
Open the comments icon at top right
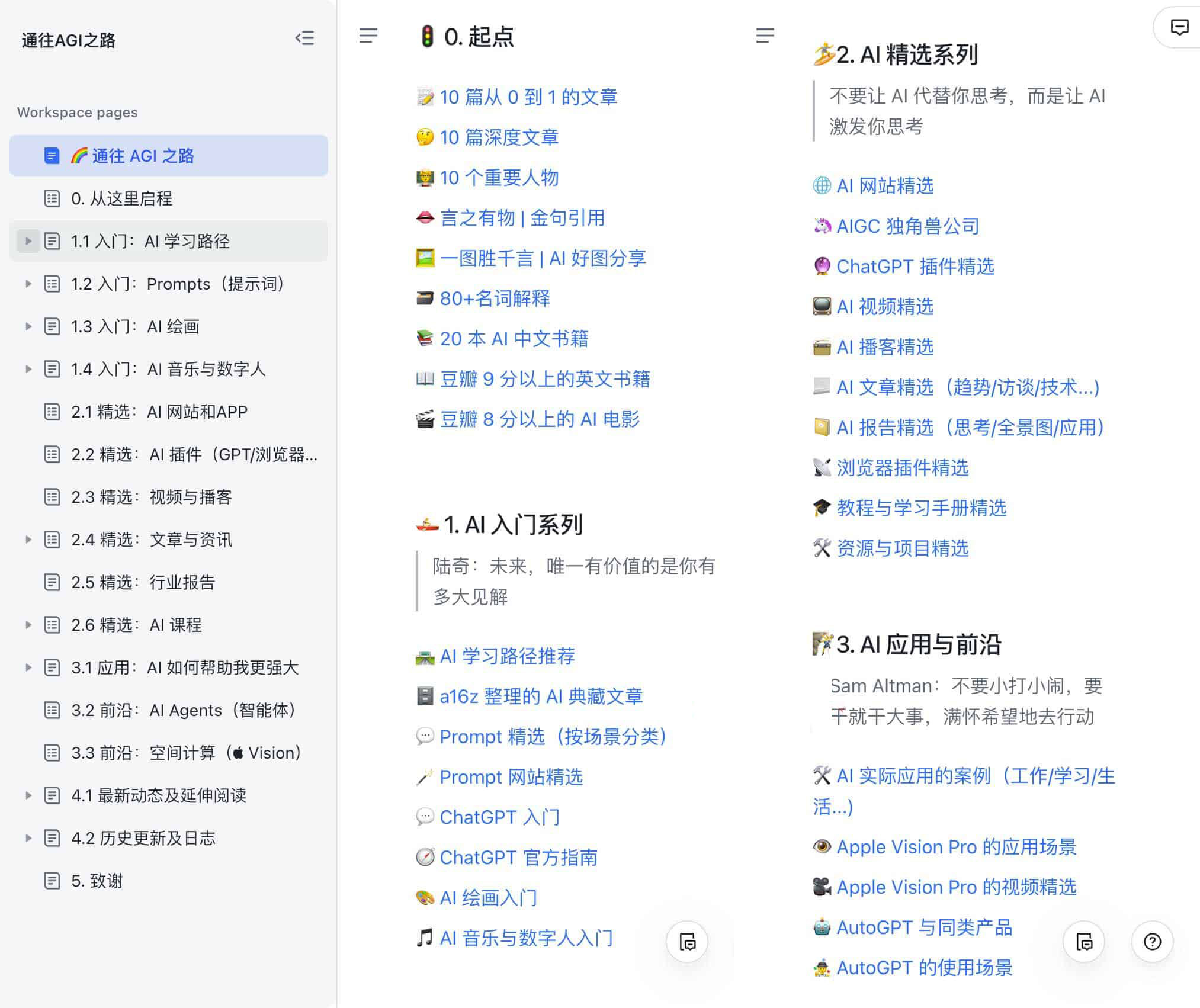[x=1179, y=27]
